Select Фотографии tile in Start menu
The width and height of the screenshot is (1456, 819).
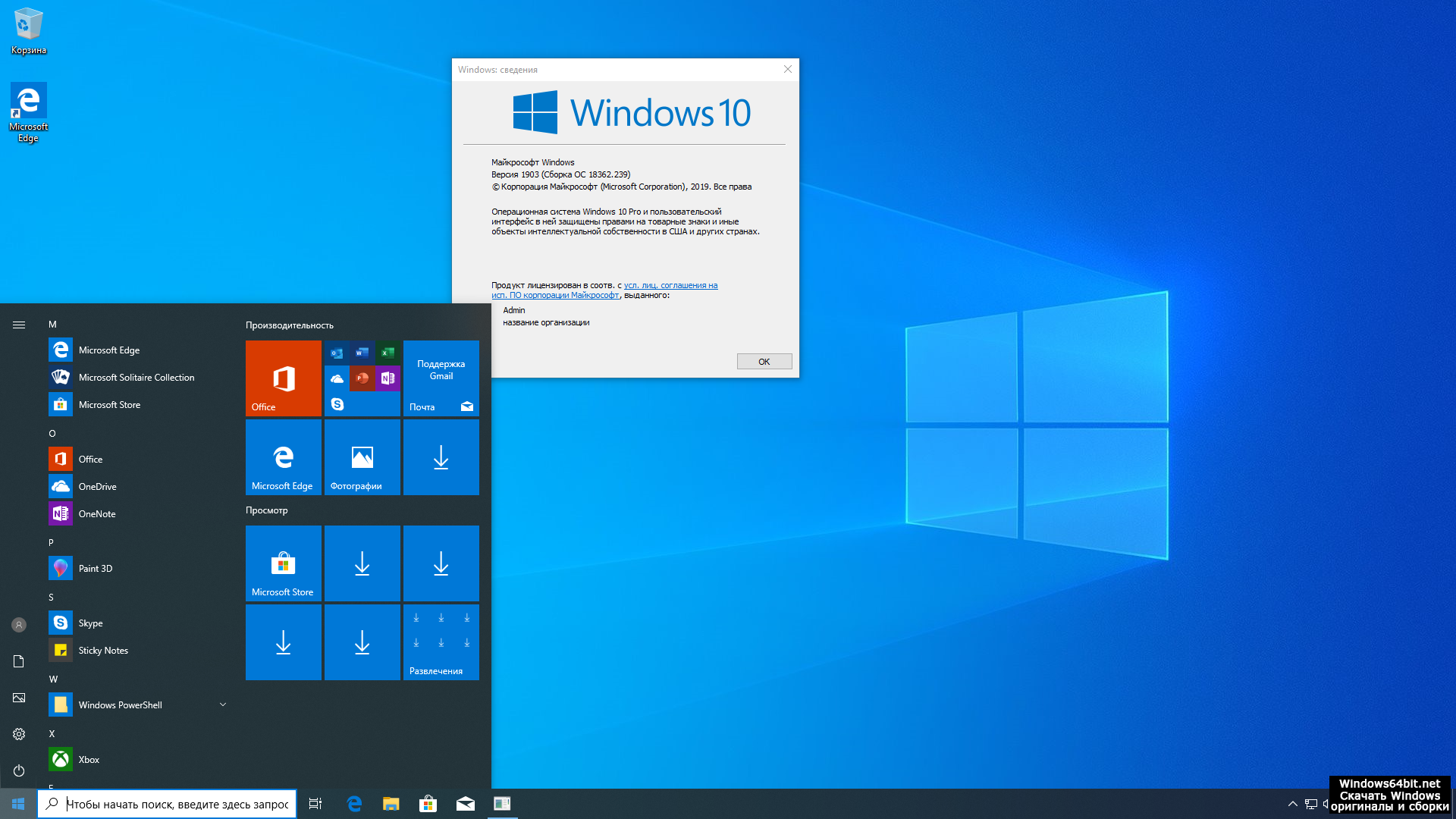click(x=362, y=458)
